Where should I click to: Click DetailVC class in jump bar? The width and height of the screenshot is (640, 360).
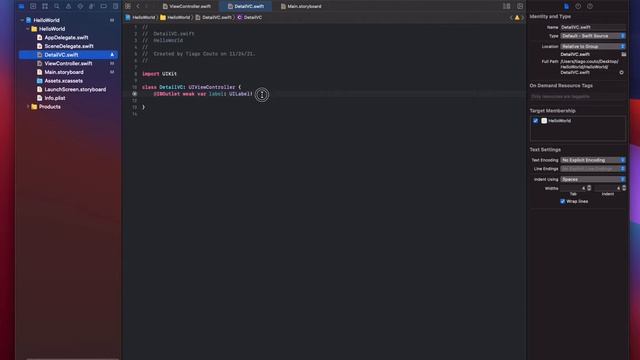[x=249, y=18]
